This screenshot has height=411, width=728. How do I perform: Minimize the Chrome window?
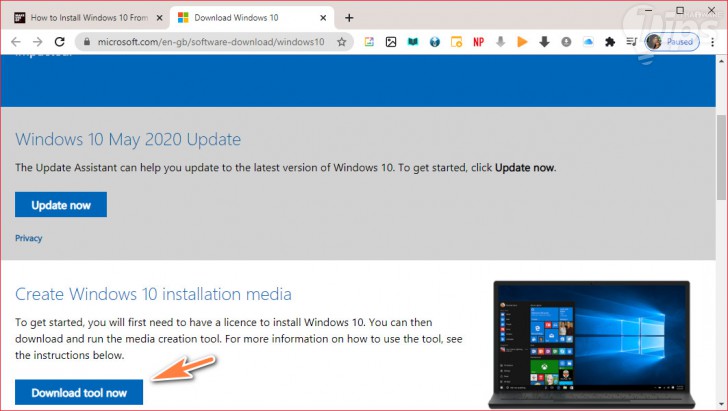[648, 10]
